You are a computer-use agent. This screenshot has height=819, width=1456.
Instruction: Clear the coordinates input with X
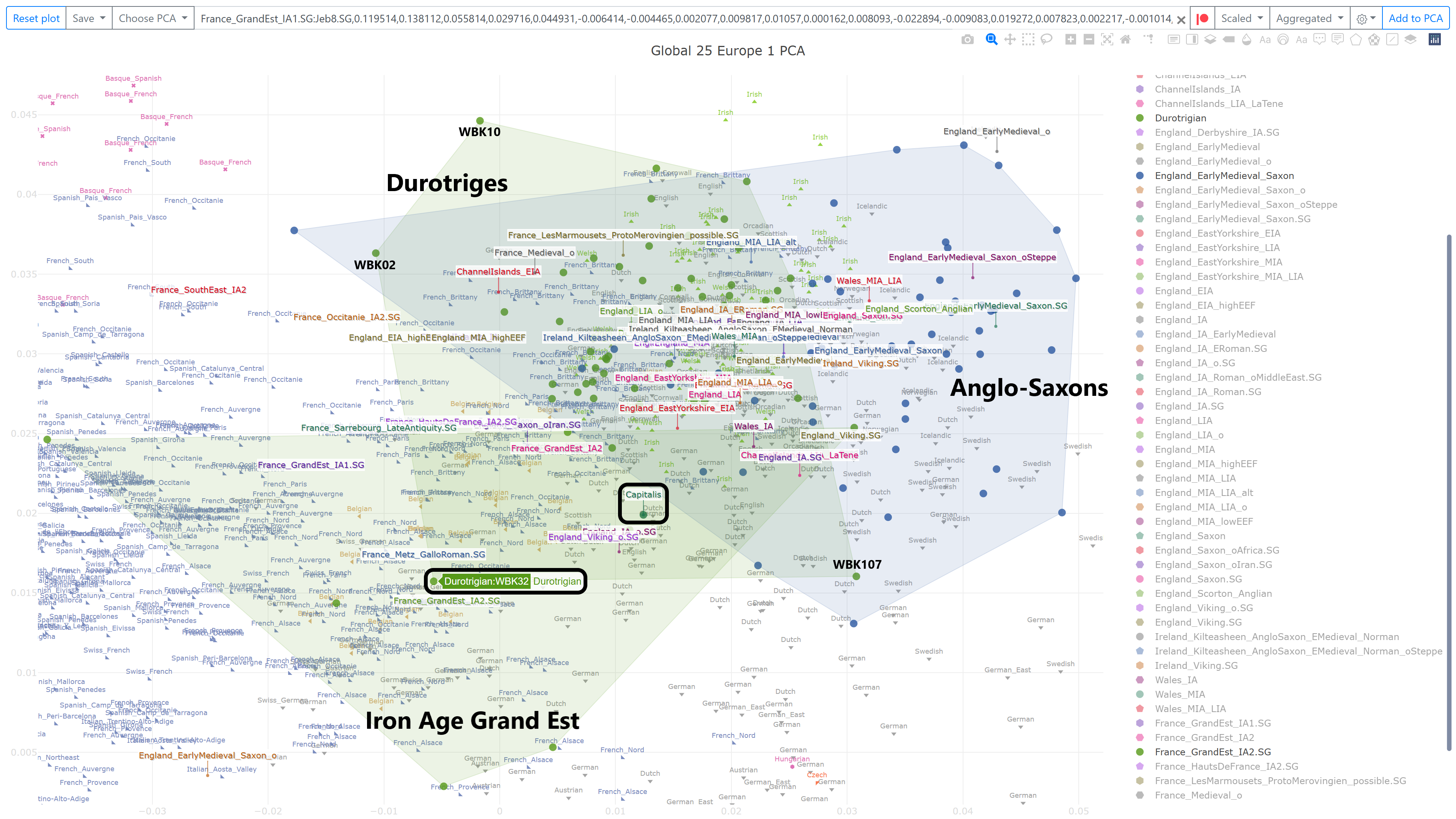click(x=1181, y=20)
